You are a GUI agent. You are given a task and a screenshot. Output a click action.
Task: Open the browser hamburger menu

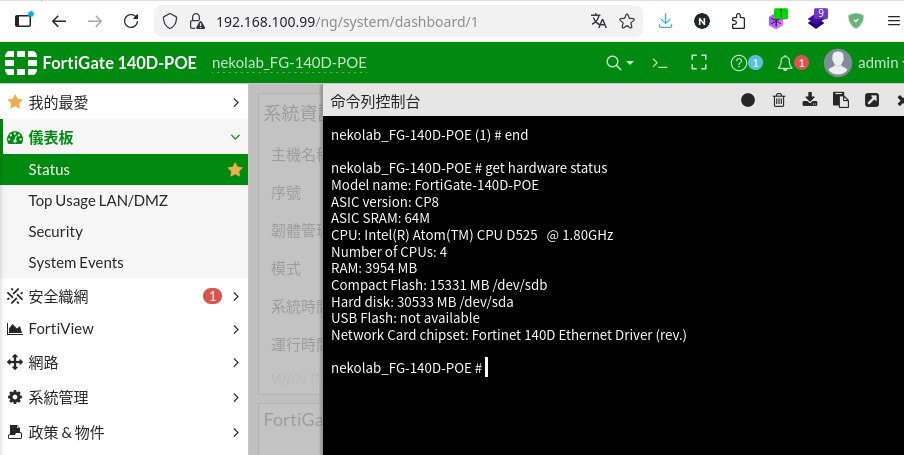coord(893,21)
